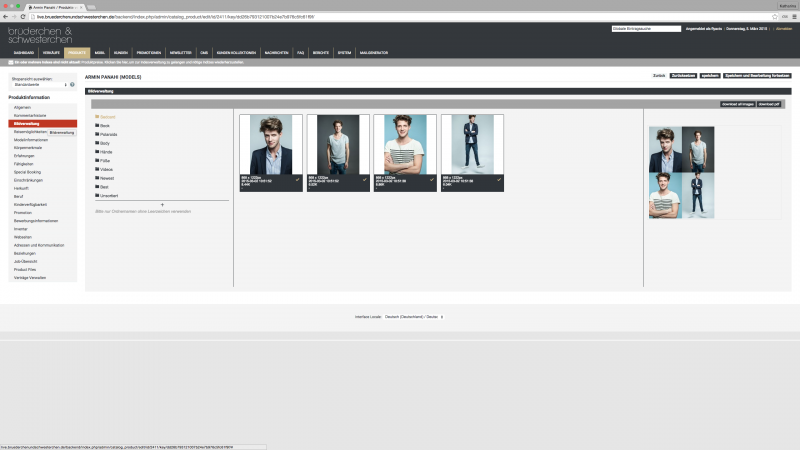
Task: Click browser back arrow
Action: pyautogui.click(x=5, y=17)
